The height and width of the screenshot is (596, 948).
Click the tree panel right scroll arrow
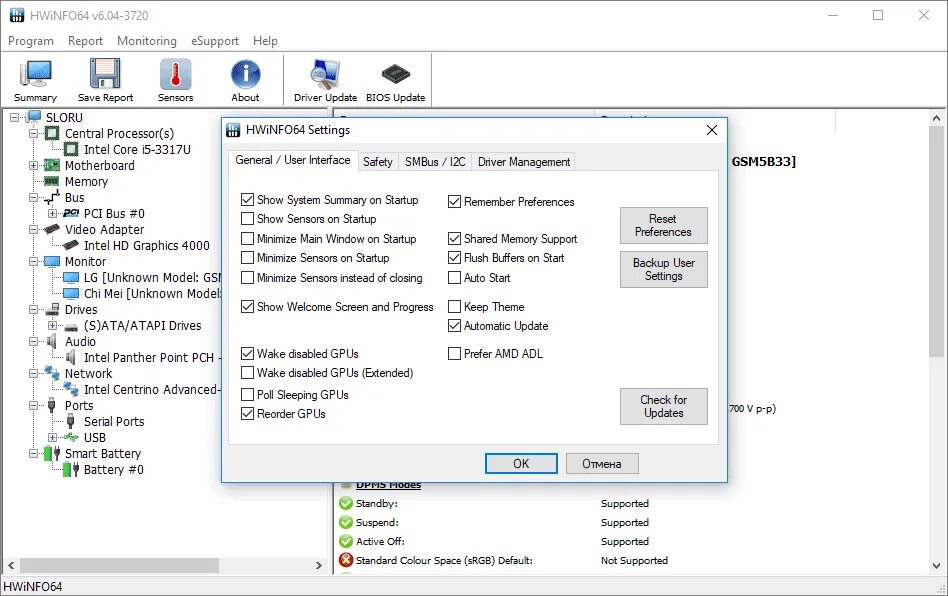(x=319, y=565)
